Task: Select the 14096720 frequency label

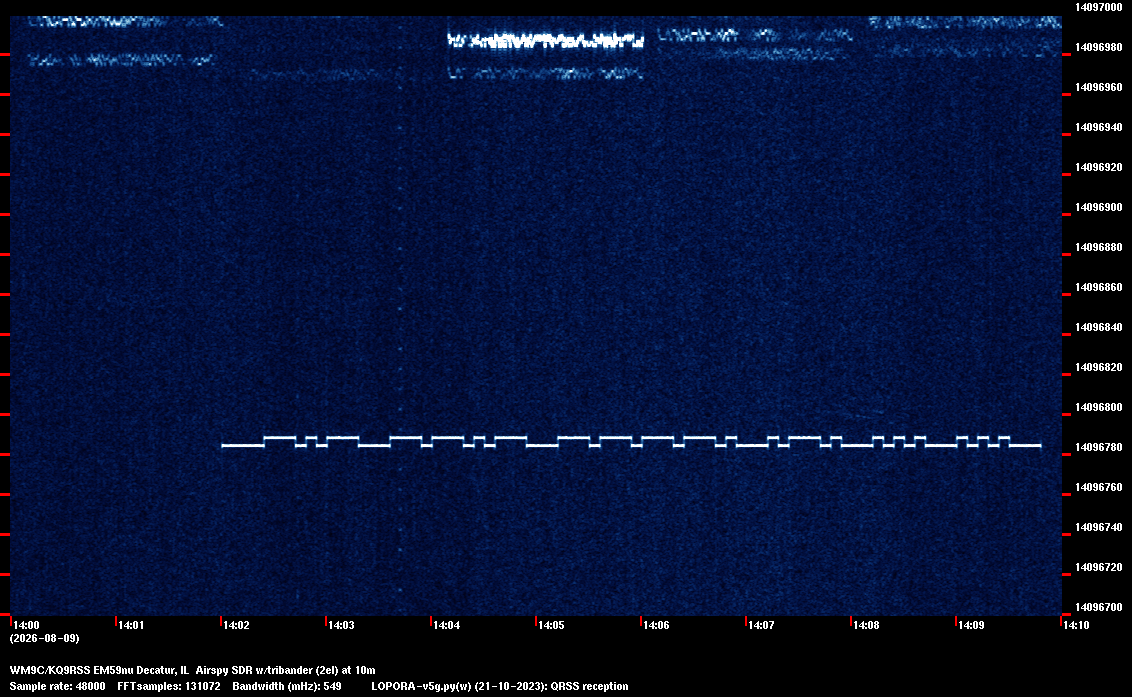Action: tap(1099, 568)
